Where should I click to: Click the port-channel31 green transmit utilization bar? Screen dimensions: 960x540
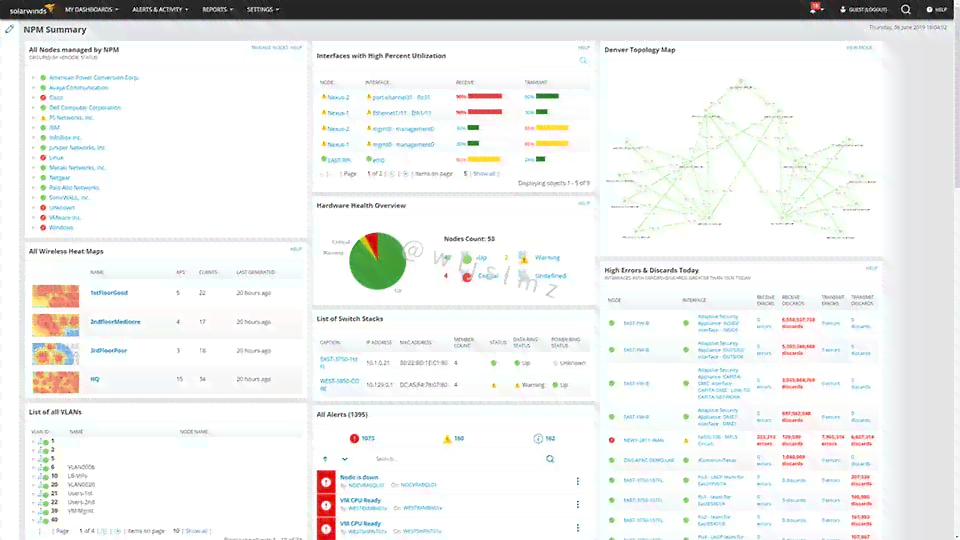tap(547, 96)
